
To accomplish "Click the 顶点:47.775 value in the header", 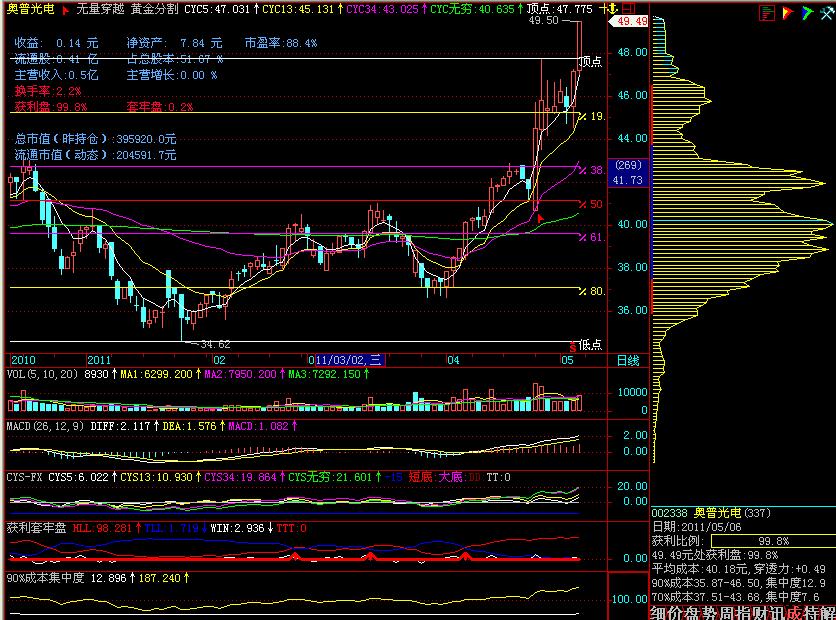I will point(560,9).
